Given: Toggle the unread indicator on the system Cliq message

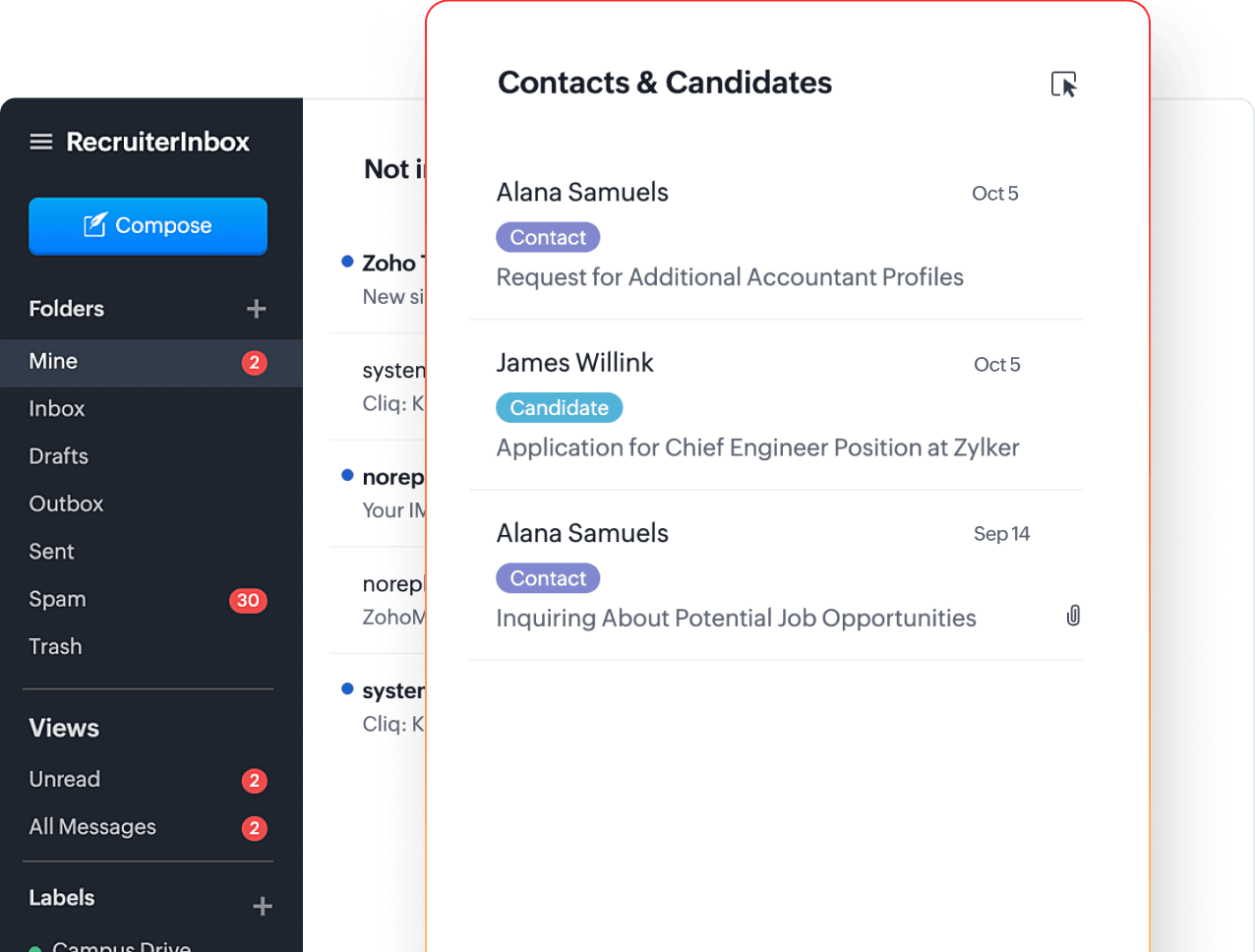Looking at the screenshot, I should click(x=346, y=689).
